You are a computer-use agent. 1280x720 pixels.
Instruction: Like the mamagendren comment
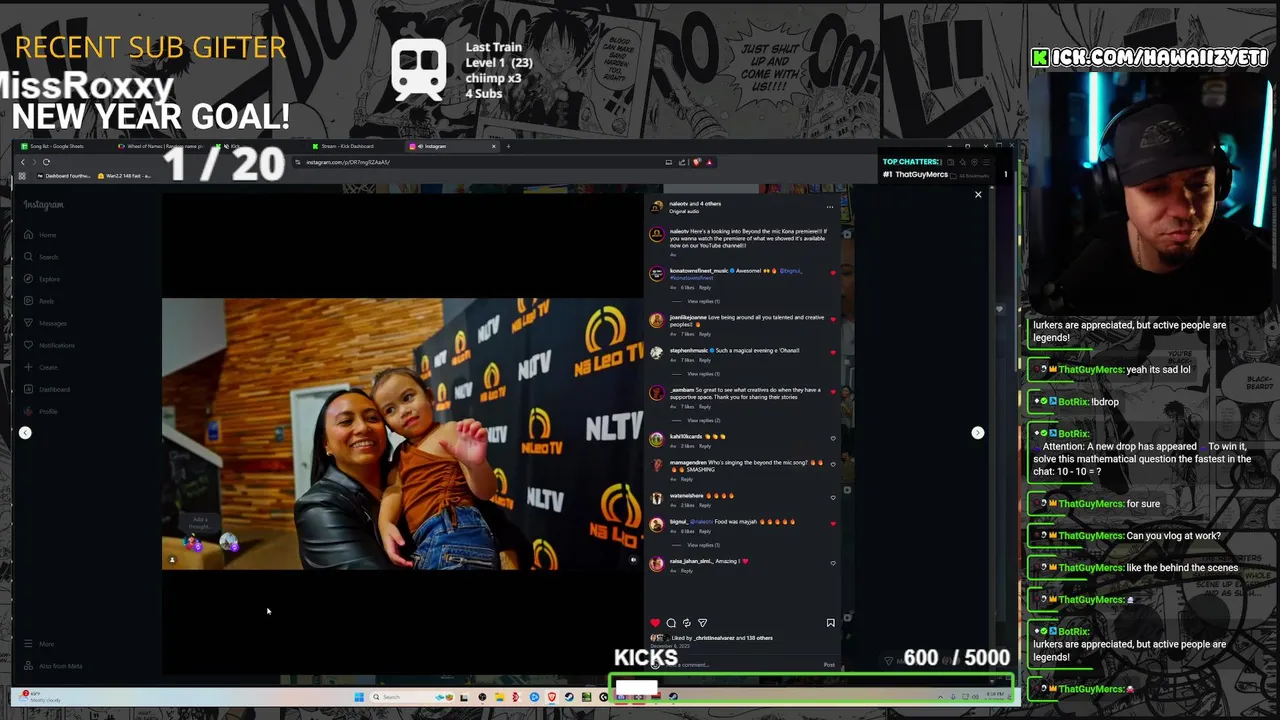click(833, 465)
